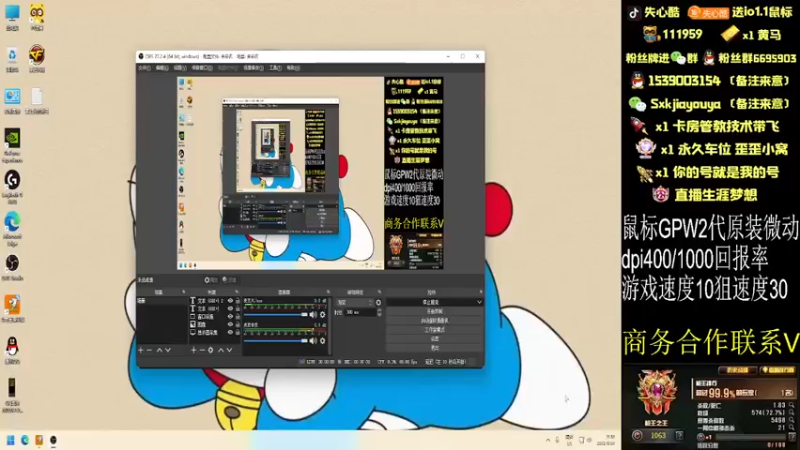The image size is (800, 450).
Task: Pop out the controls dock panel
Action: (481, 292)
